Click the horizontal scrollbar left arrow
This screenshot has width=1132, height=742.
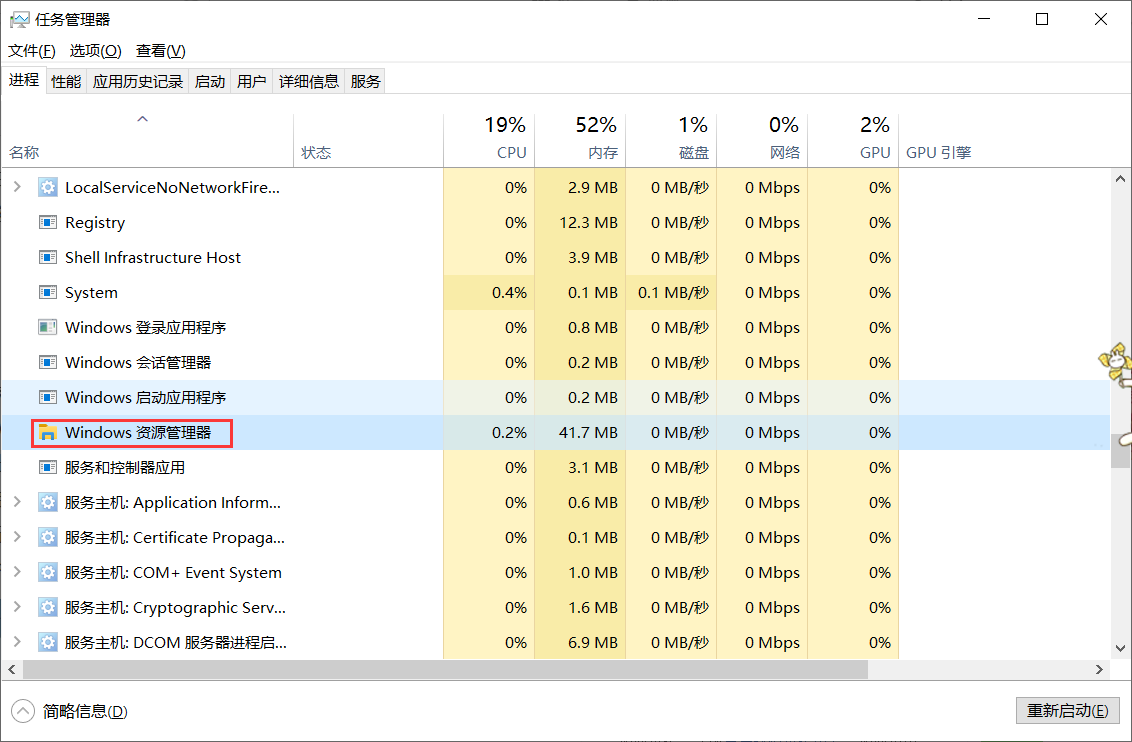click(12, 670)
